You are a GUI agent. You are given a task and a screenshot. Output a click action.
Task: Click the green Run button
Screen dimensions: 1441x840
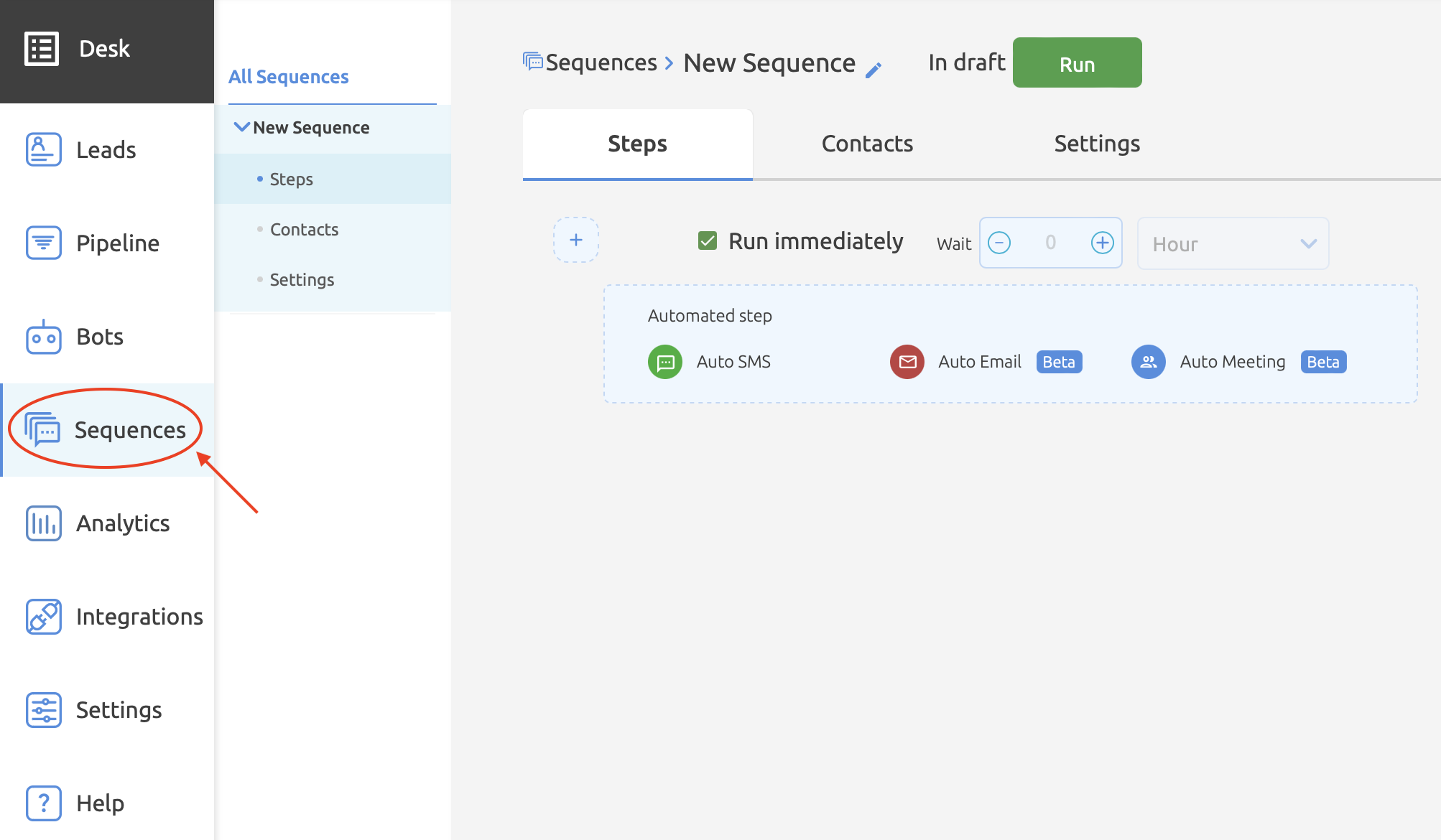click(1076, 62)
